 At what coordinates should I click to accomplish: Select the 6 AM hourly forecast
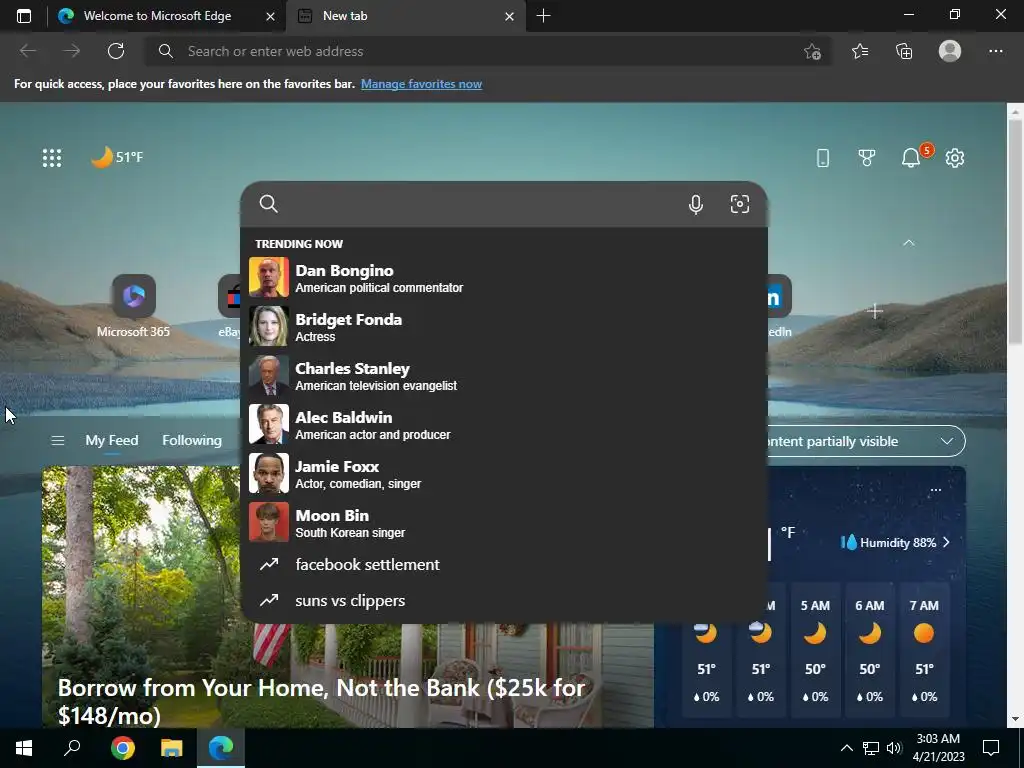tap(869, 649)
